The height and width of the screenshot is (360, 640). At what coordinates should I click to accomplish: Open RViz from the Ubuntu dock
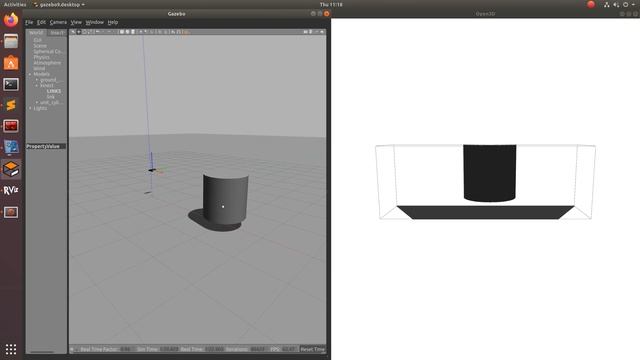(x=11, y=190)
